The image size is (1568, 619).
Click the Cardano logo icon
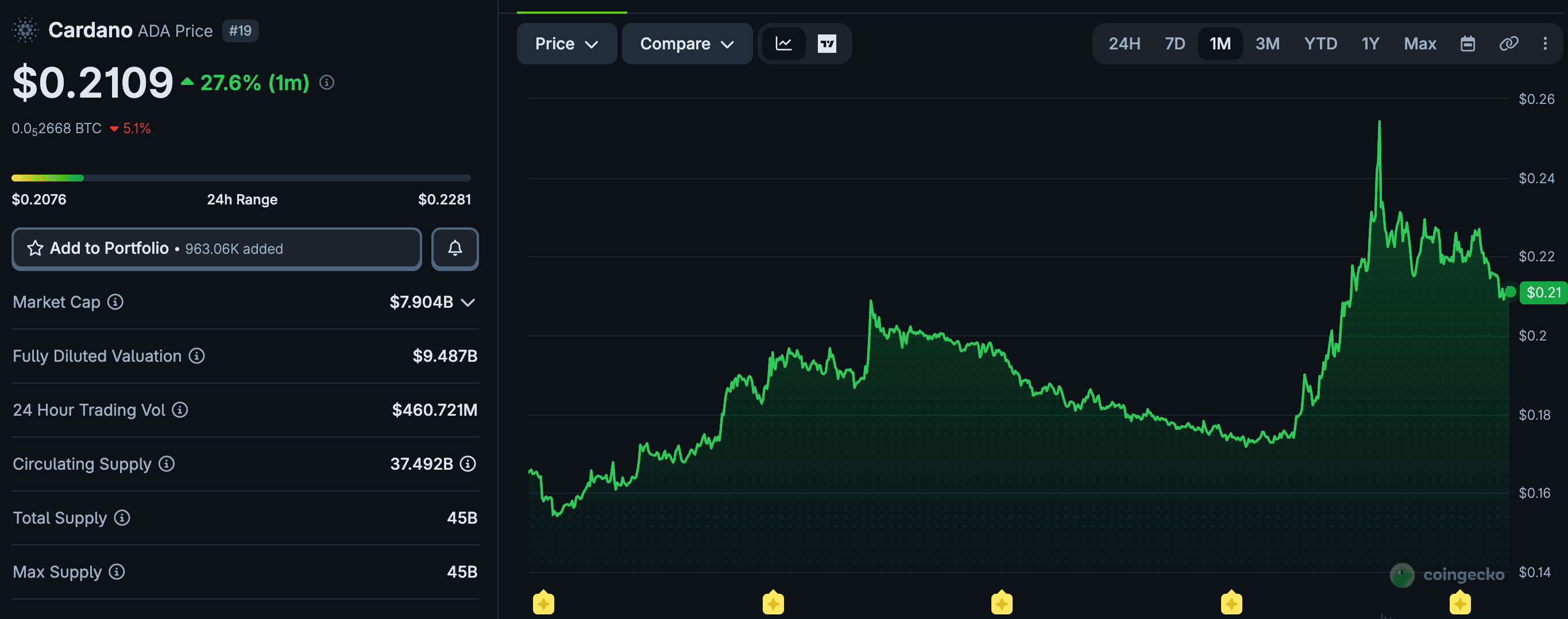tap(25, 30)
